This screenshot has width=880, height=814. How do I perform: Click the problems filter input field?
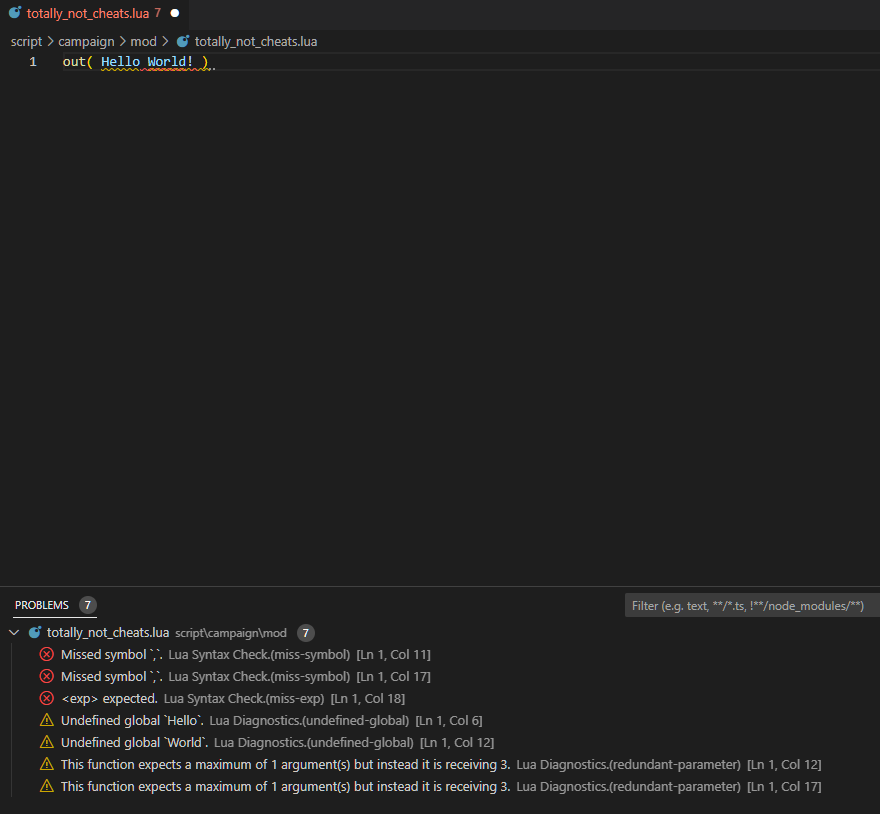[x=752, y=606]
